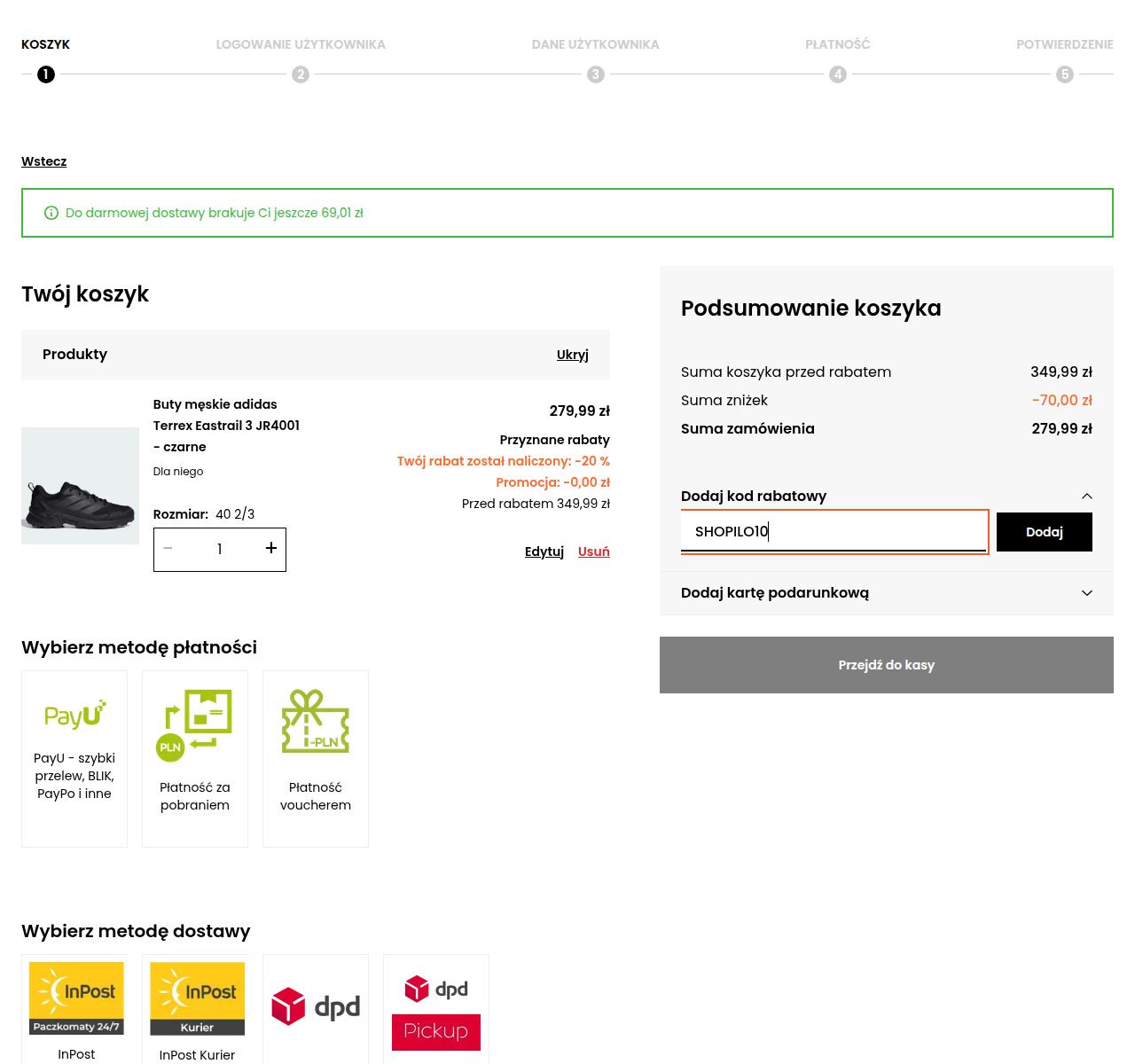
Task: Click the Dodaj kod rabatowy label
Action: [754, 497]
